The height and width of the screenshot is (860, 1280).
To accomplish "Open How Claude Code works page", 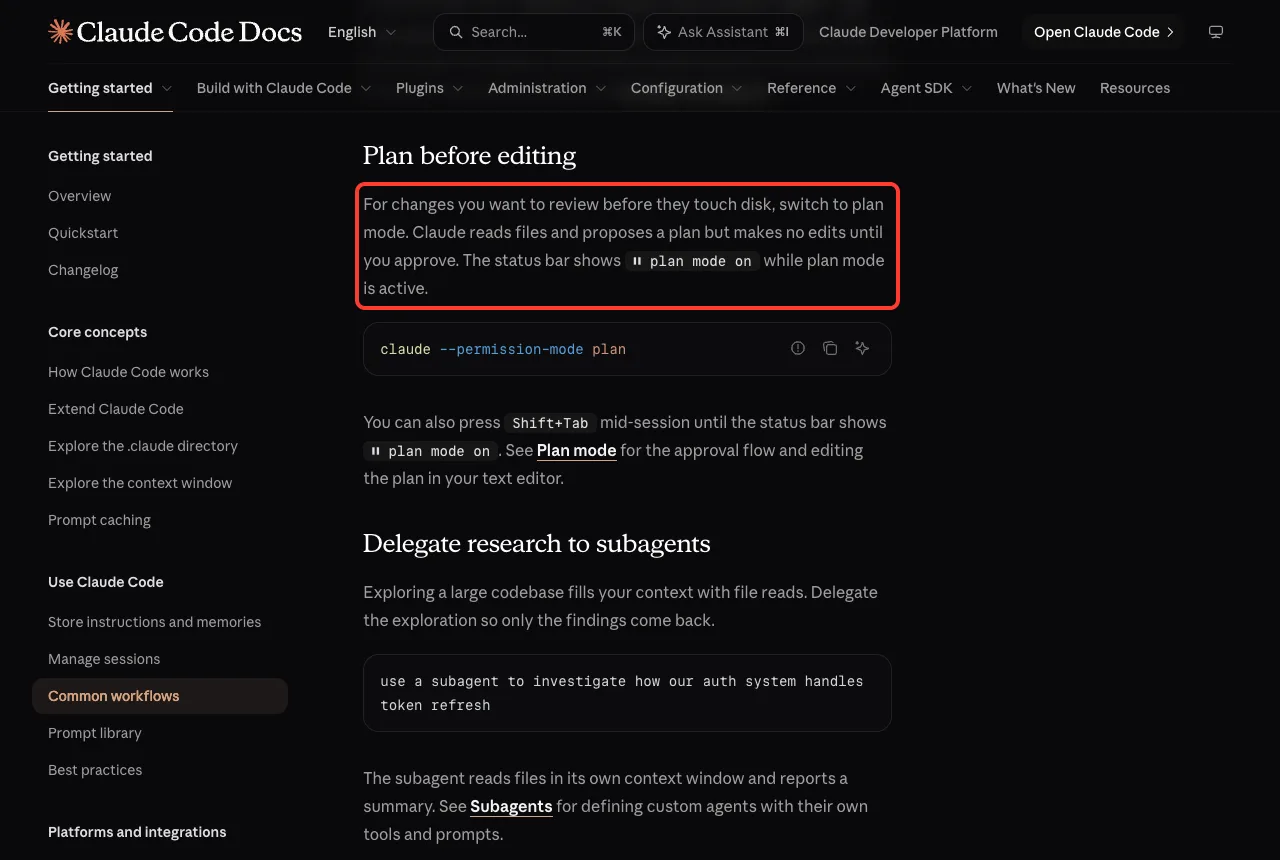I will tap(129, 372).
